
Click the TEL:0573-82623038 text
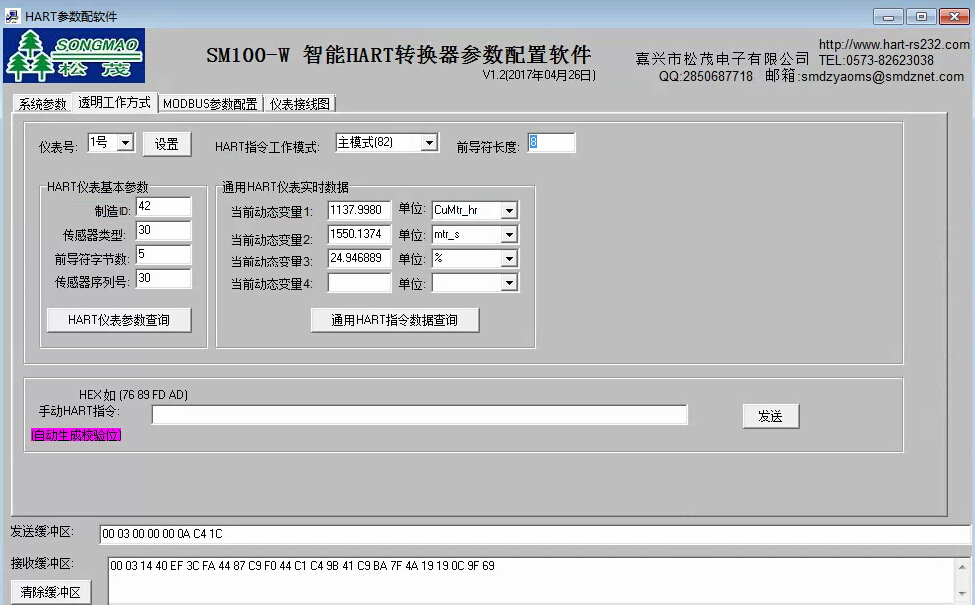click(x=876, y=60)
